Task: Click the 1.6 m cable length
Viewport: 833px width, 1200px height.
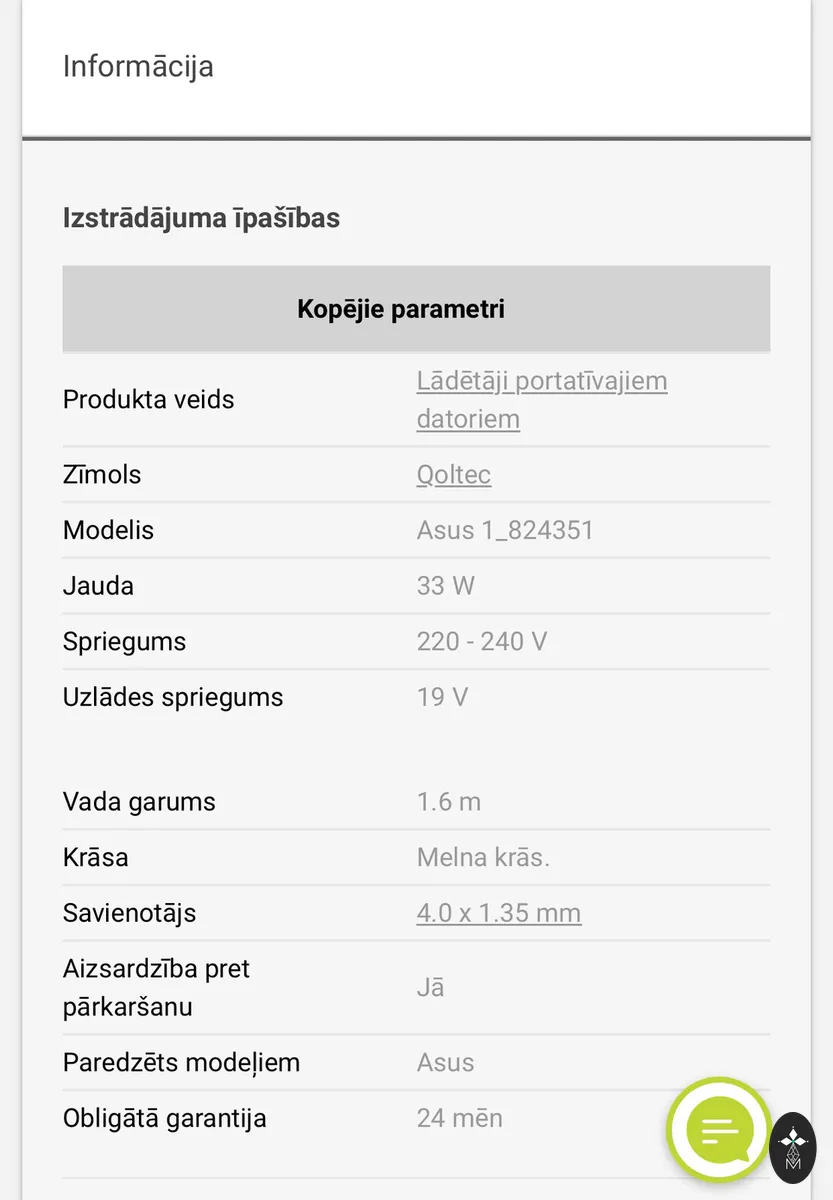Action: pyautogui.click(x=449, y=801)
